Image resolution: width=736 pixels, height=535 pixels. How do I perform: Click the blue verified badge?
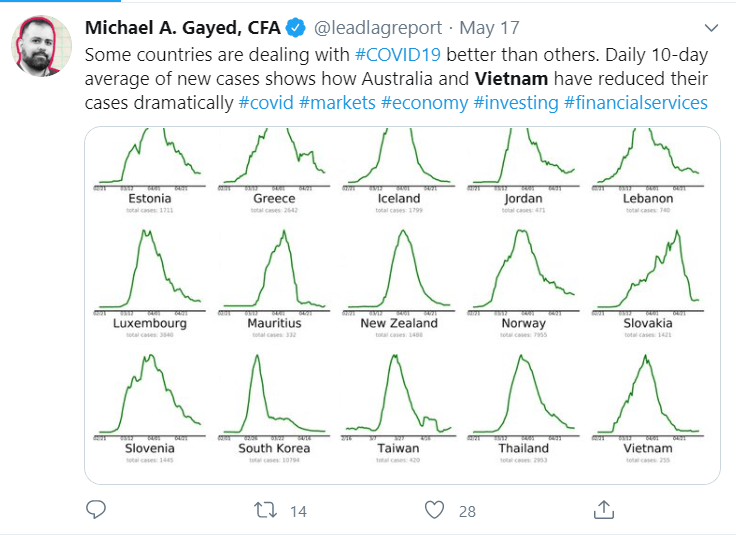tap(296, 28)
